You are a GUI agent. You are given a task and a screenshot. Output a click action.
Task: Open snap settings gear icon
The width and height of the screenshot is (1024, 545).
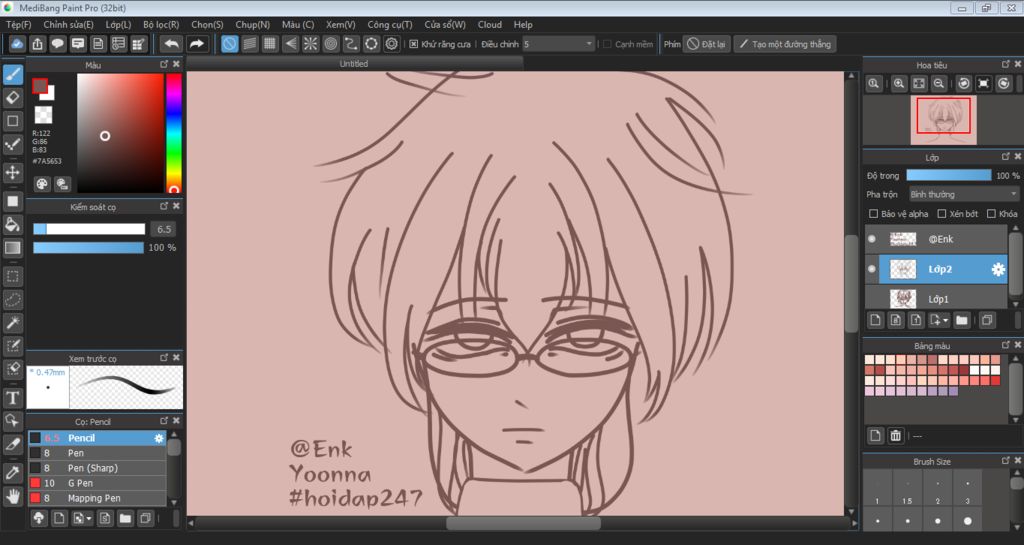coord(391,44)
